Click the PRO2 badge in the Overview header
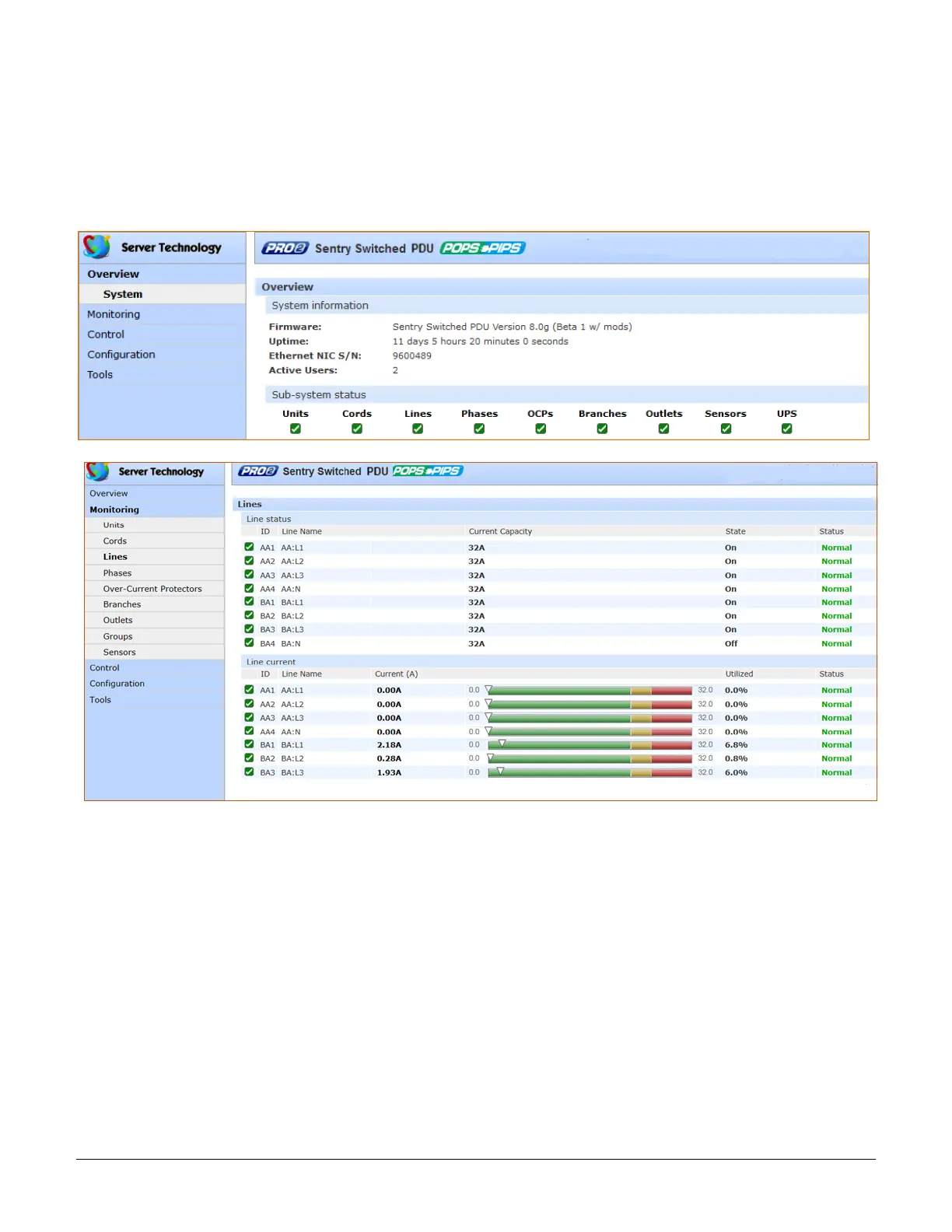This screenshot has height=1232, width=952. click(x=285, y=248)
